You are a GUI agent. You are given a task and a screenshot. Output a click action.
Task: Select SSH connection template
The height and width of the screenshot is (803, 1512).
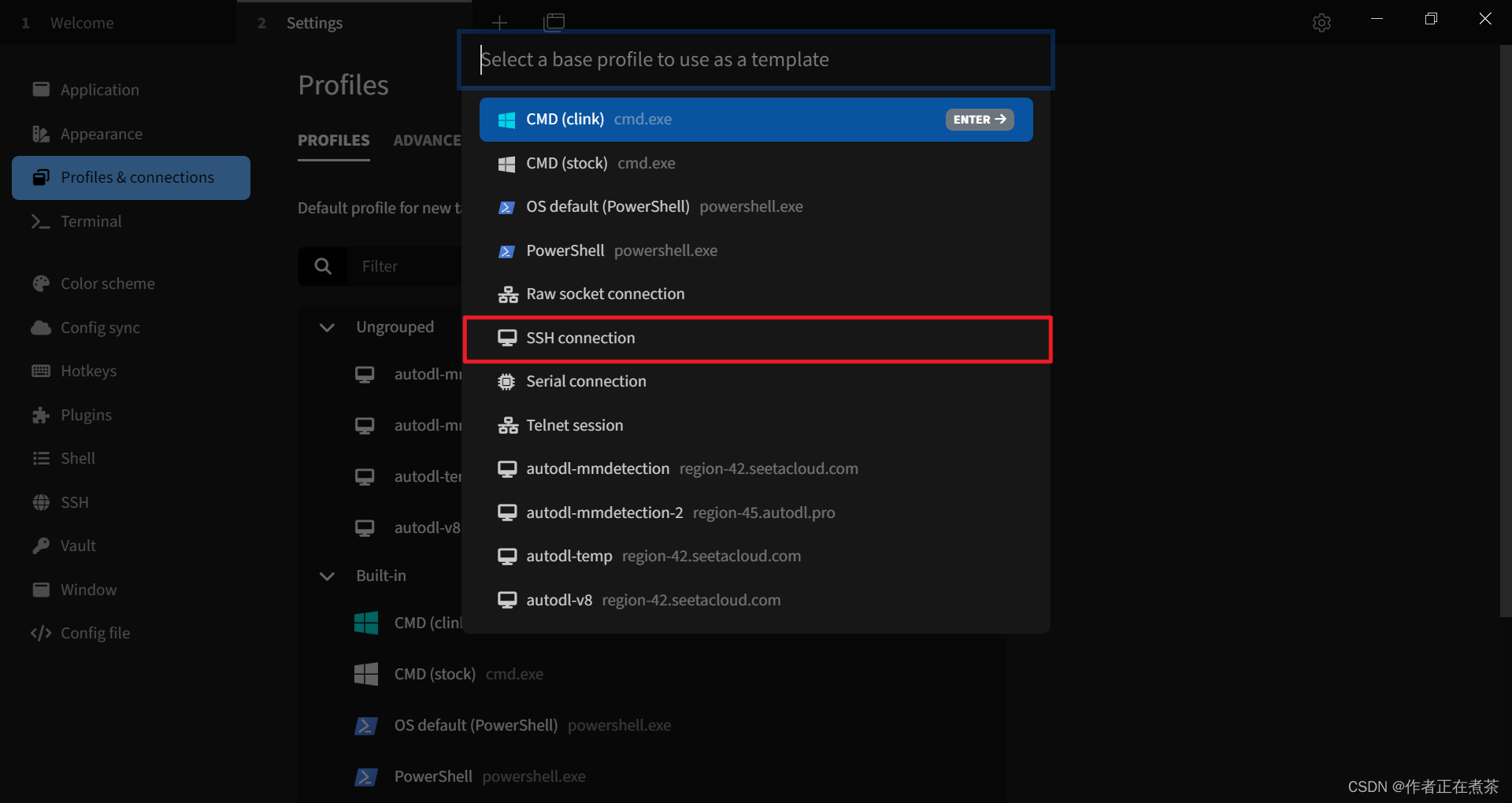pos(756,339)
